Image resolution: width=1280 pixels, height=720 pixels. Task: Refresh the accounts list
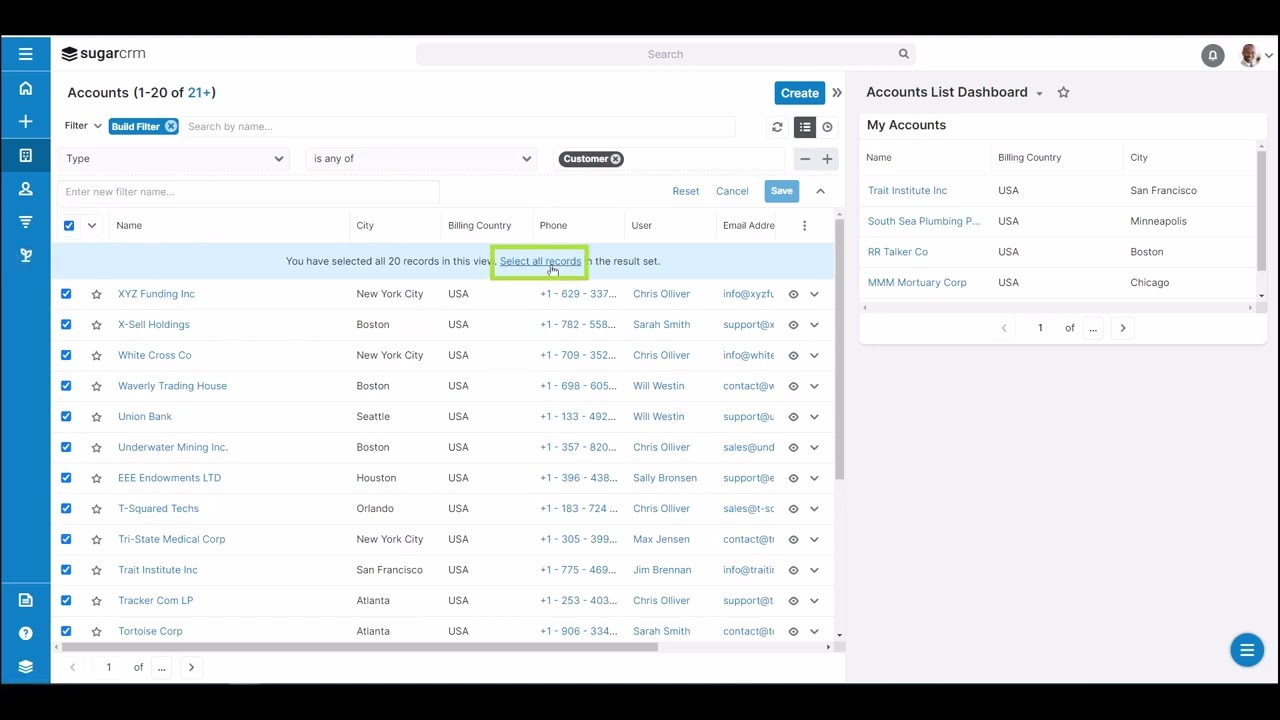[777, 127]
